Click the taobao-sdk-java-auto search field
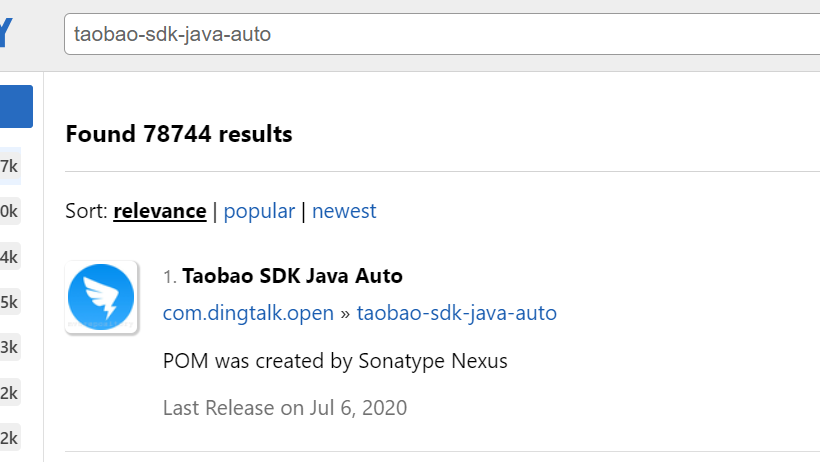The height and width of the screenshot is (462, 820). pyautogui.click(x=442, y=34)
